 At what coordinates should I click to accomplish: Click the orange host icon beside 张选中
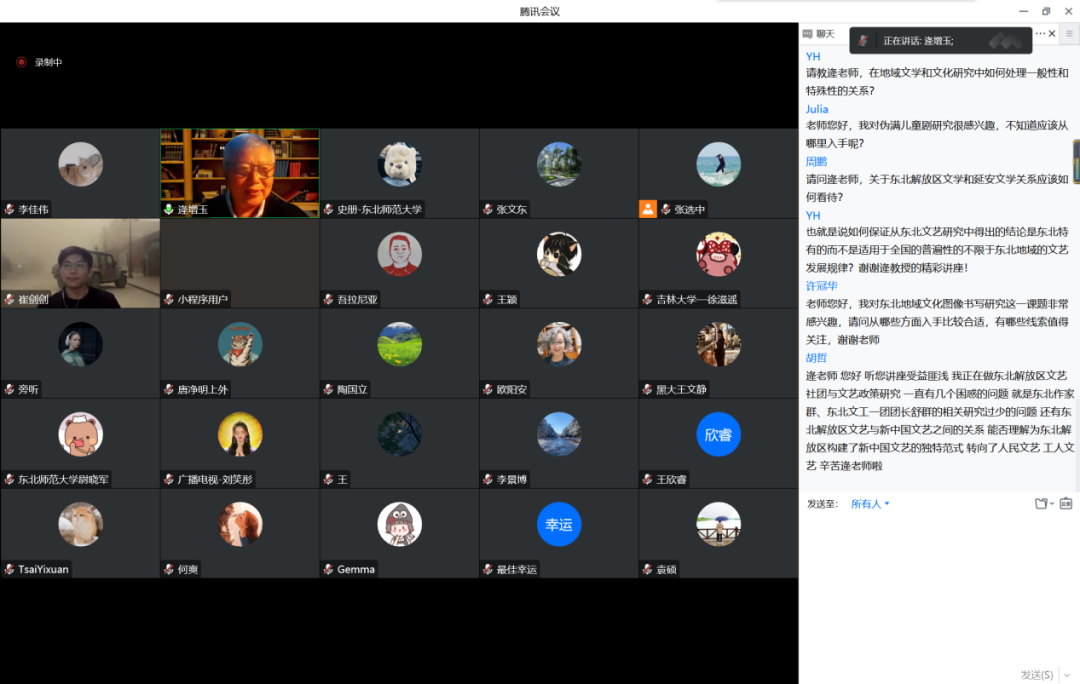point(647,209)
